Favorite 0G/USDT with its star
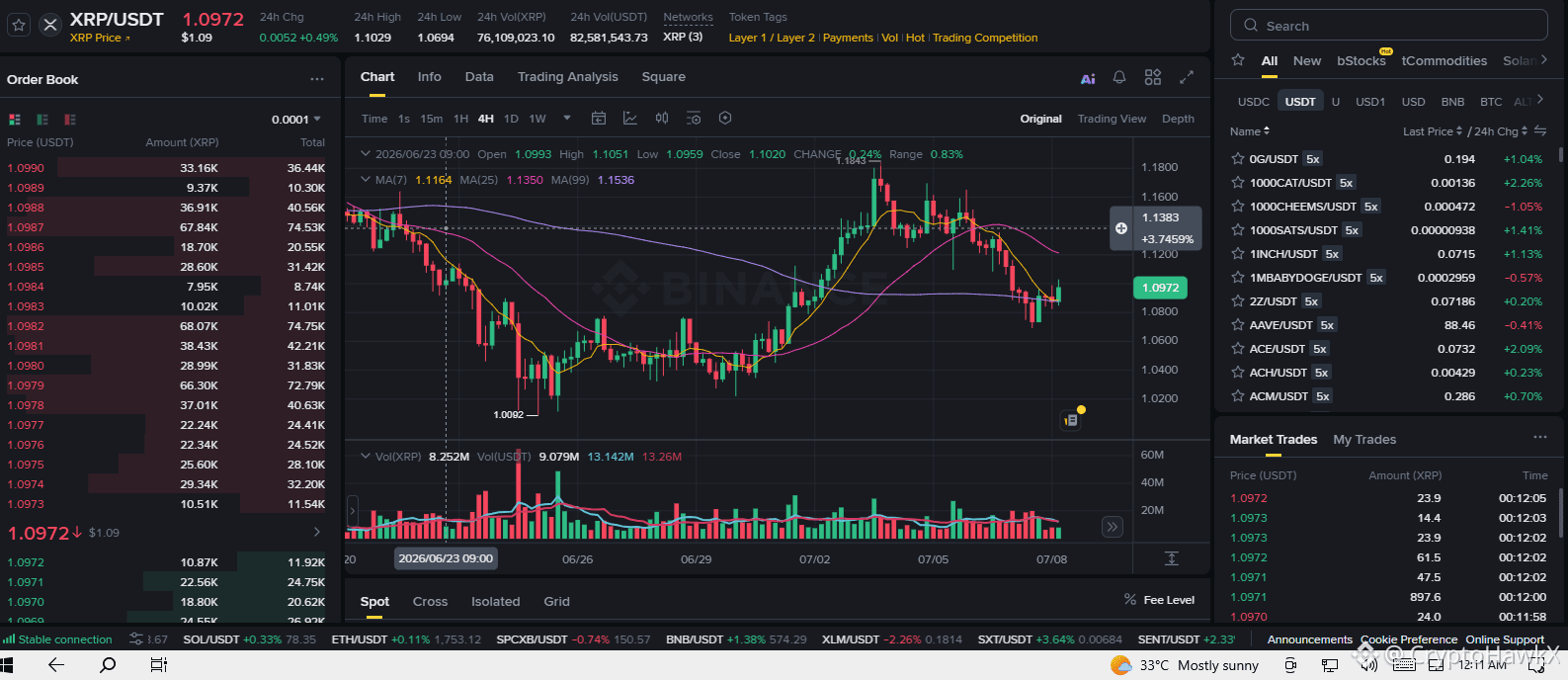This screenshot has height=680, width=1568. click(1237, 159)
